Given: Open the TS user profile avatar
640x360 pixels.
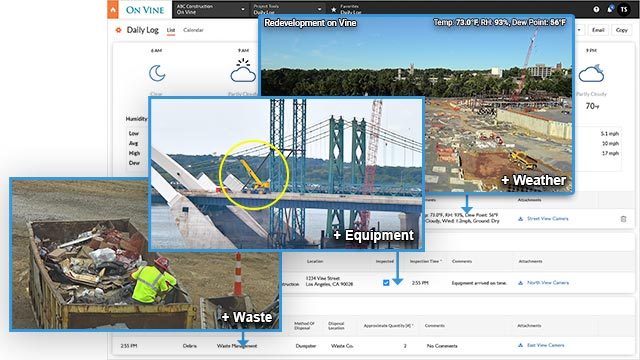Looking at the screenshot, I should [x=624, y=9].
